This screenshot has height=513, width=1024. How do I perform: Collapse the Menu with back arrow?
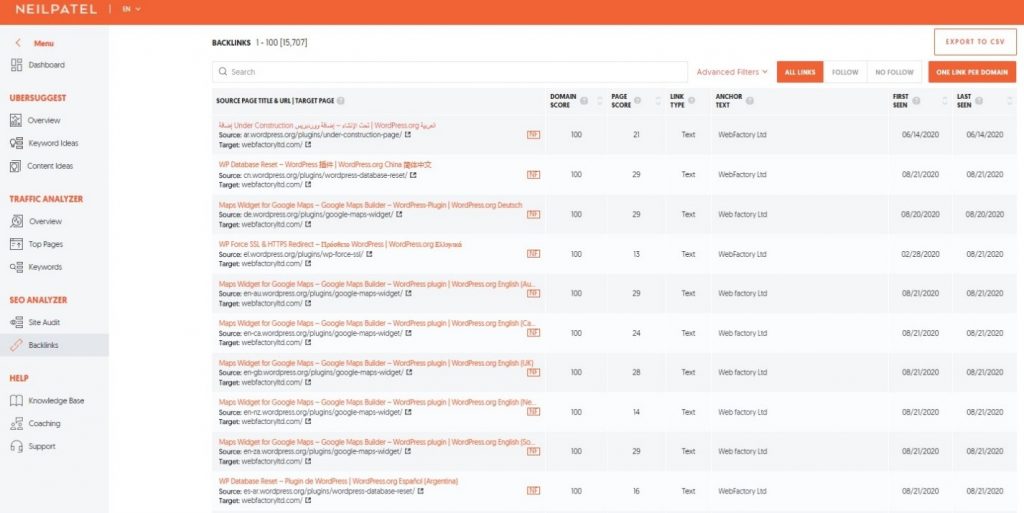click(17, 43)
